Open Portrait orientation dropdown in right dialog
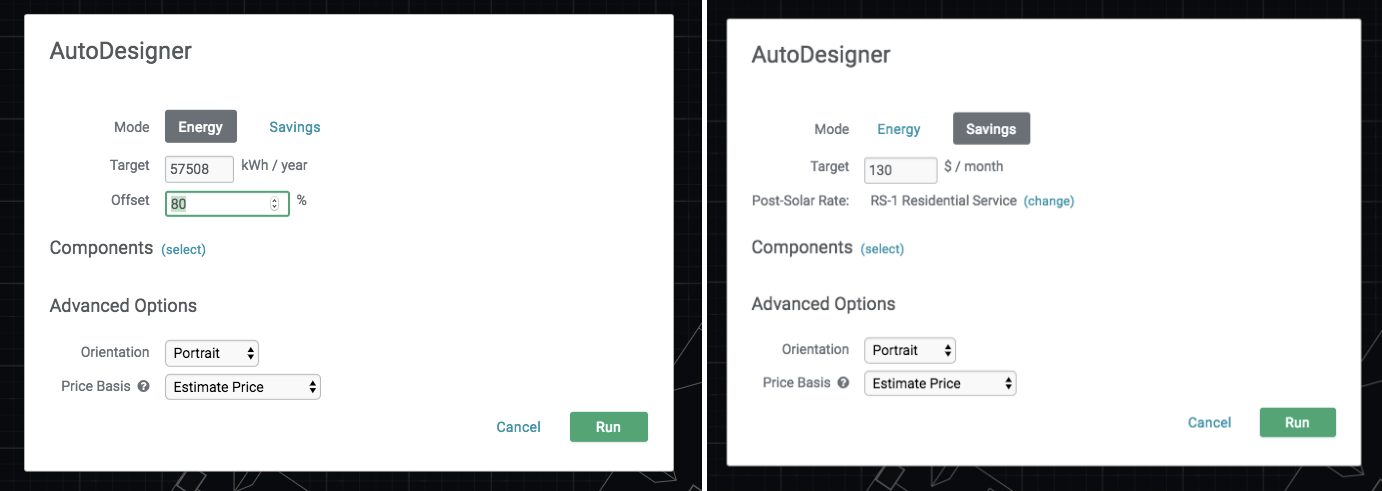 (910, 350)
